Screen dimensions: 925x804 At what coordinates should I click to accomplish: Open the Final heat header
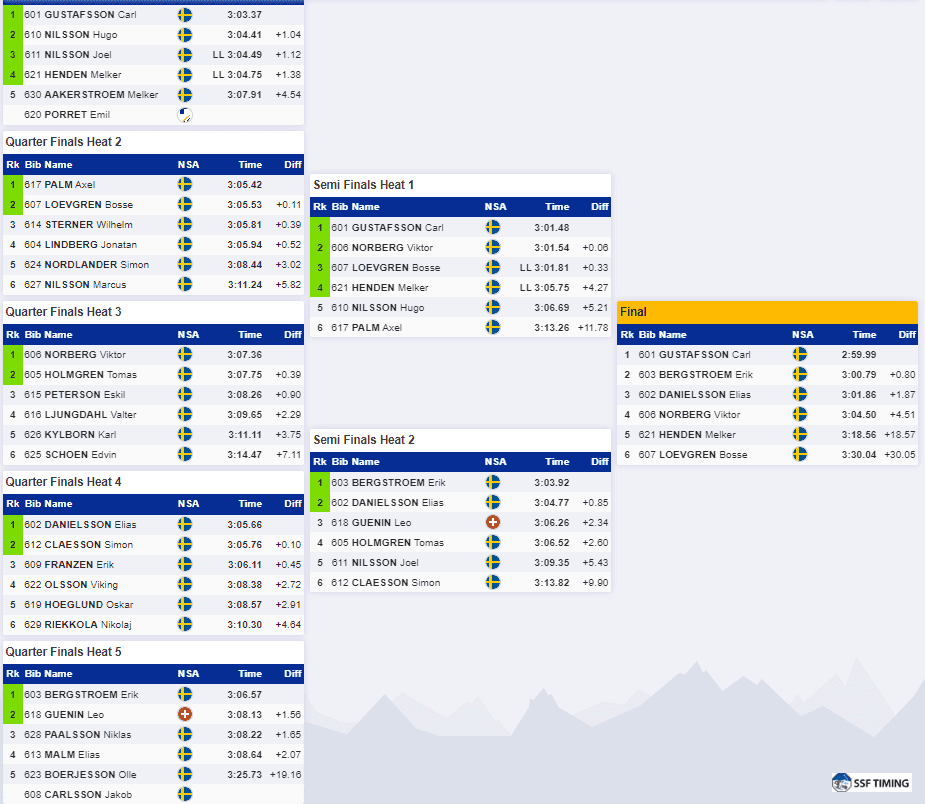[x=767, y=312]
